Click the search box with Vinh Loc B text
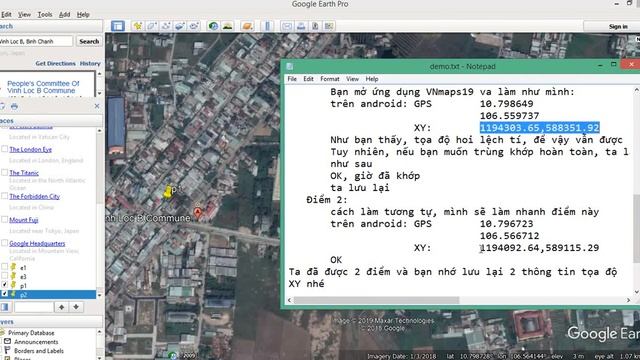This screenshot has height=360, width=640. [x=36, y=41]
